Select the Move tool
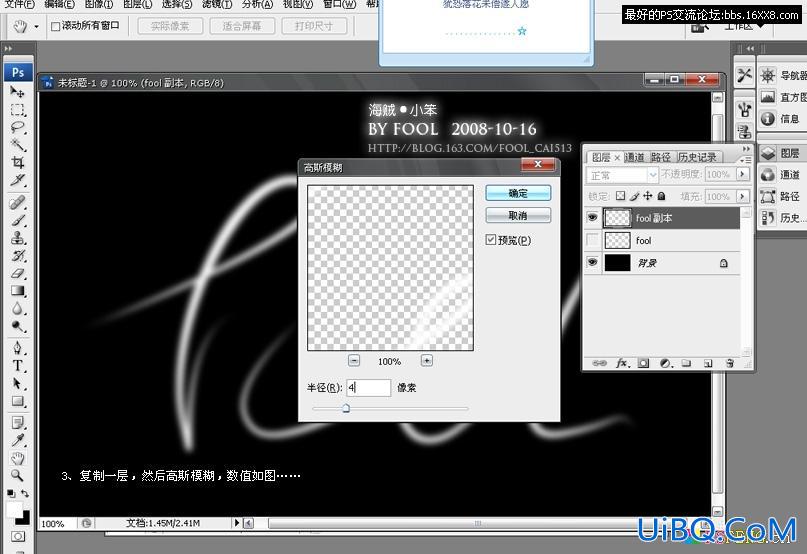Image resolution: width=807 pixels, height=554 pixels. coord(17,93)
